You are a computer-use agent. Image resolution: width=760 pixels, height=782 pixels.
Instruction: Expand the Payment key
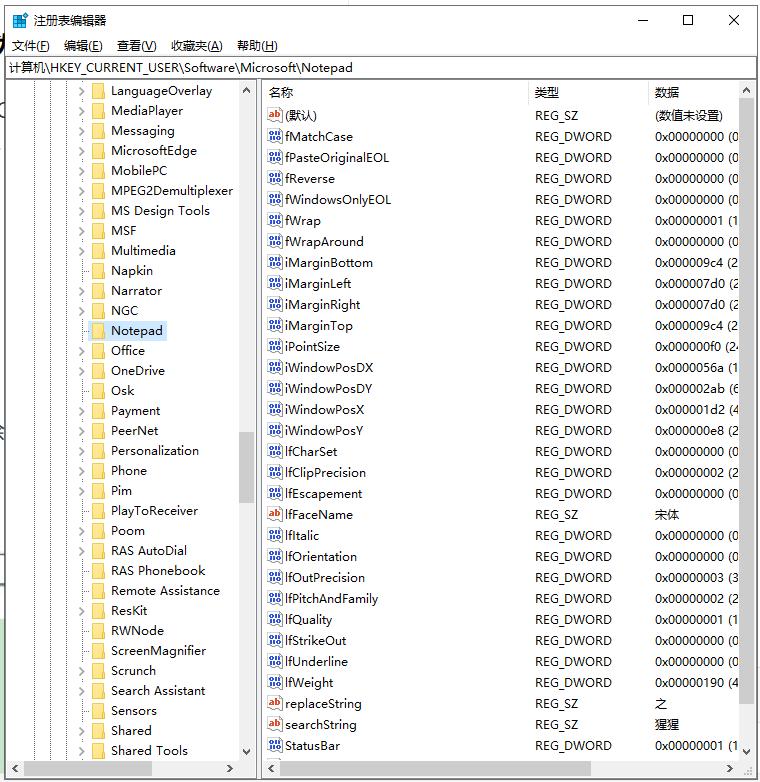pos(81,411)
